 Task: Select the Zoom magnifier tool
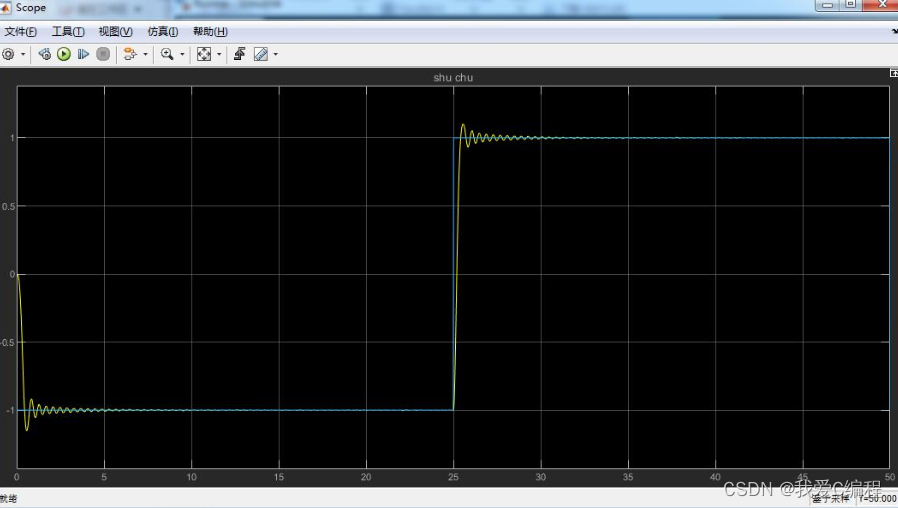click(x=167, y=54)
